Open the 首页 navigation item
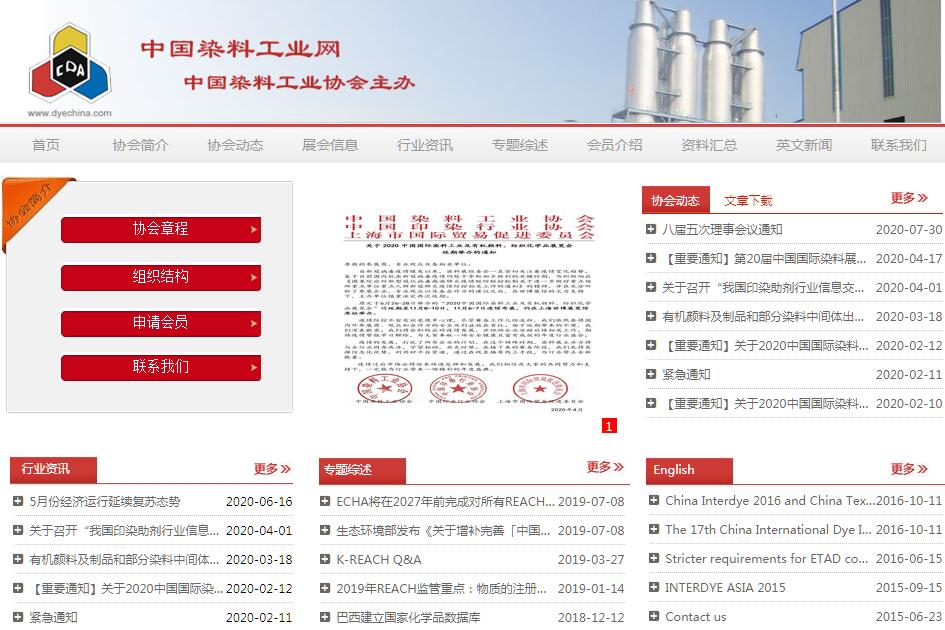Viewport: 945px width, 630px height. [x=46, y=145]
